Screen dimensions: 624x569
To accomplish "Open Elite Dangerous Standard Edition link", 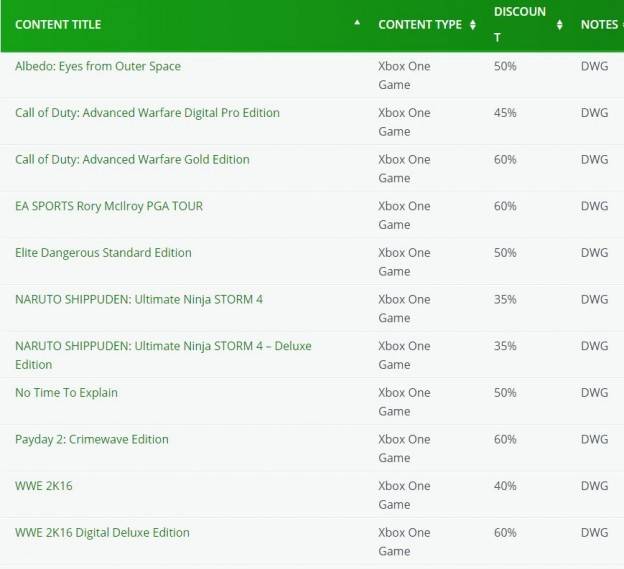I will [103, 253].
